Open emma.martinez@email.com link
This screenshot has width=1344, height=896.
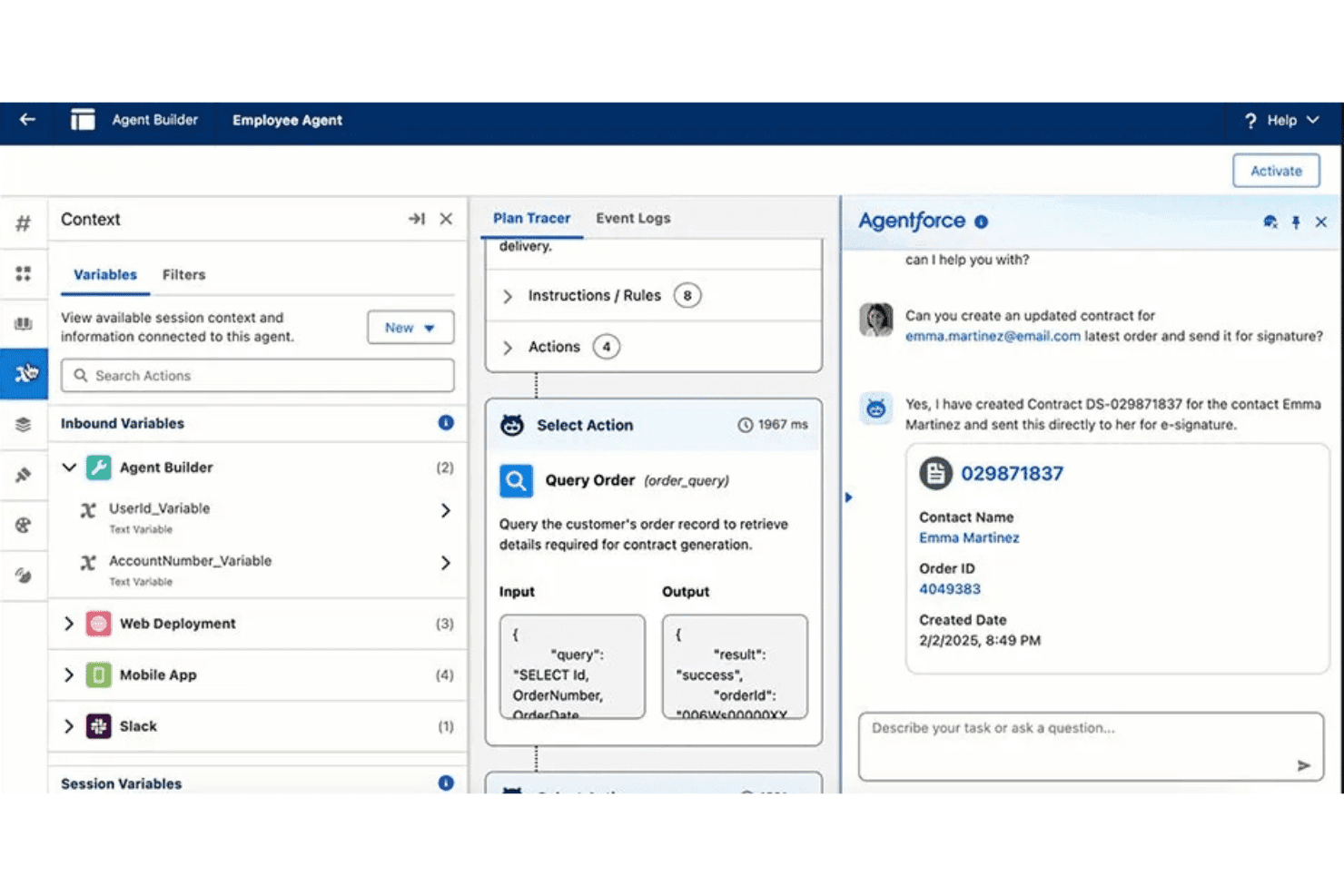click(993, 336)
